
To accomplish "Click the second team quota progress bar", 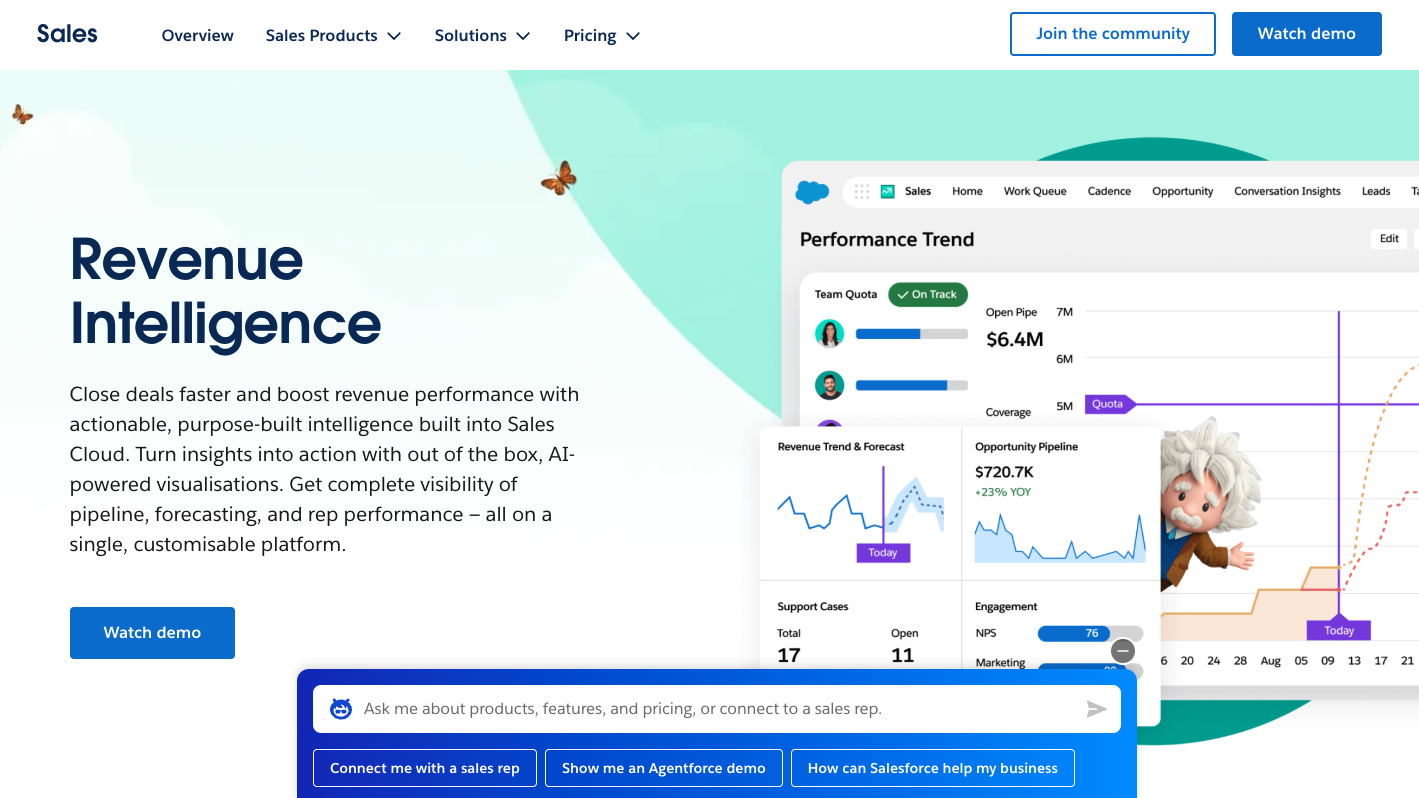I will click(x=912, y=385).
